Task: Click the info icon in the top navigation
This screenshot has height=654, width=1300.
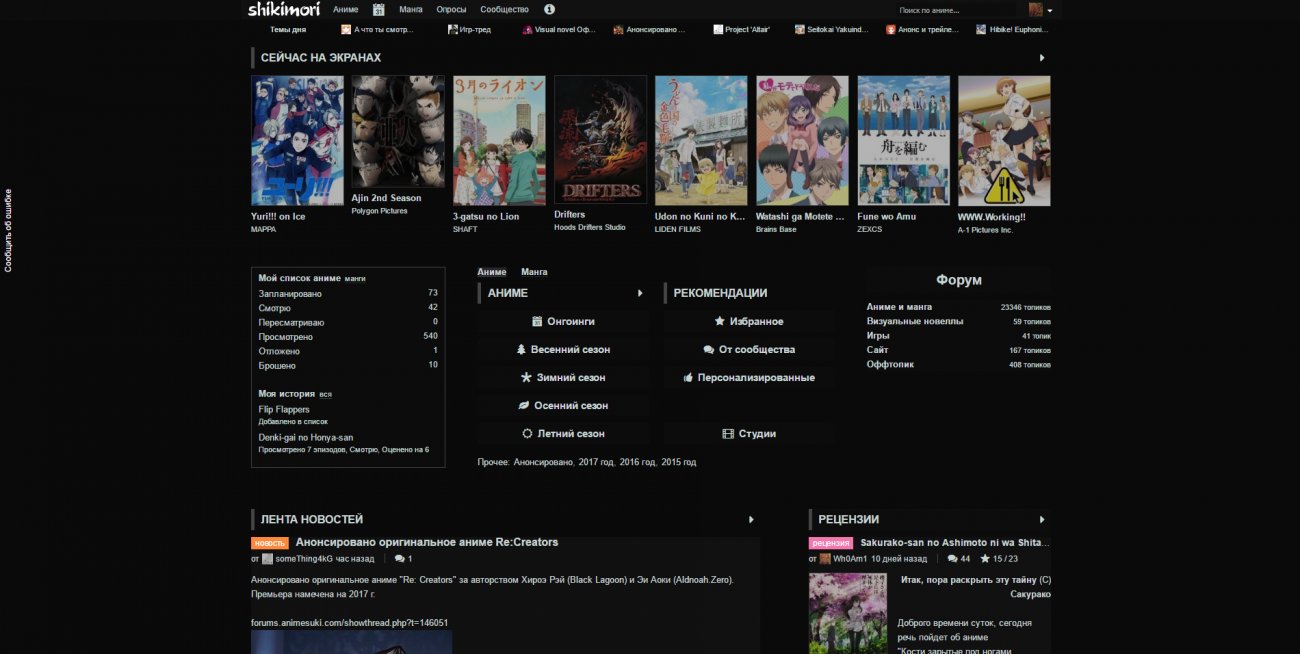Action: (550, 10)
